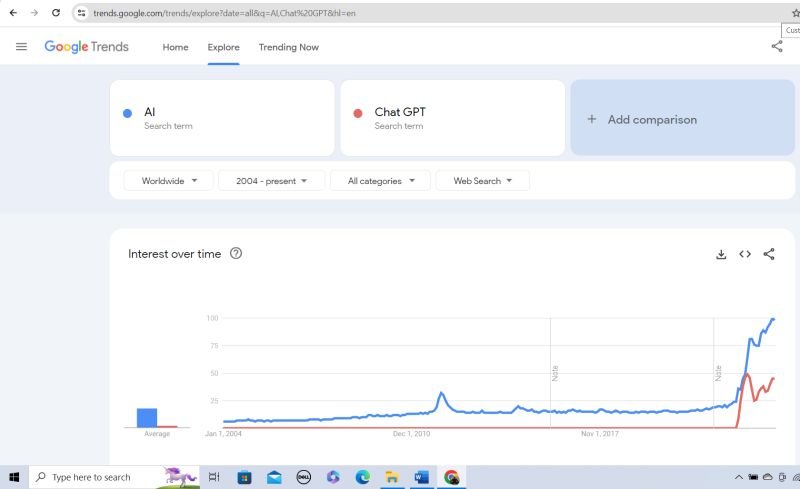Viewport: 800px width, 489px height.
Task: Click the red dot beside Chat GPT
Action: [358, 113]
